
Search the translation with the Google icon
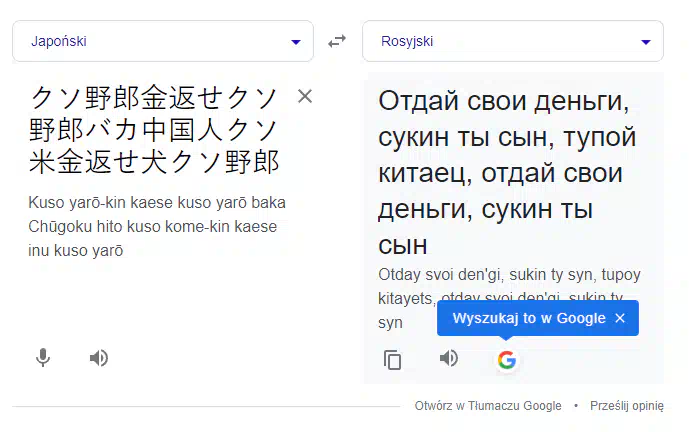coord(507,360)
